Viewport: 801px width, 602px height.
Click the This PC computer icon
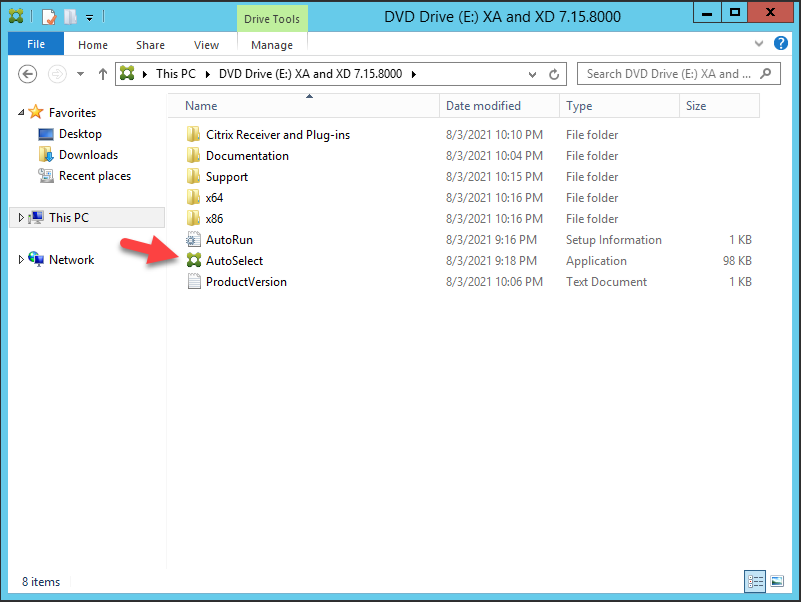36,217
